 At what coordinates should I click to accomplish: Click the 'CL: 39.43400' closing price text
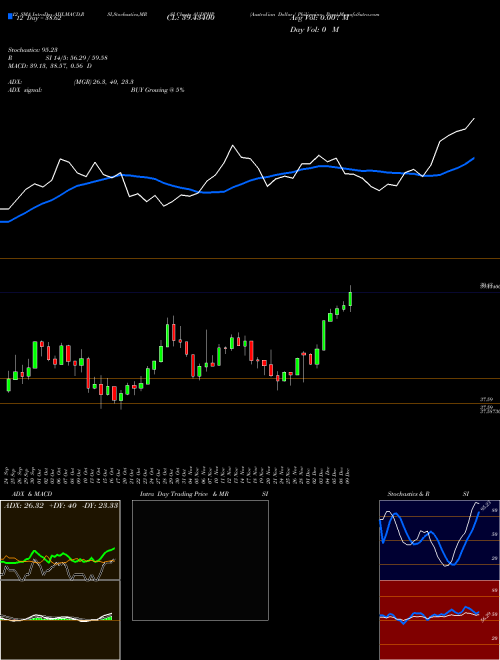[x=191, y=18]
